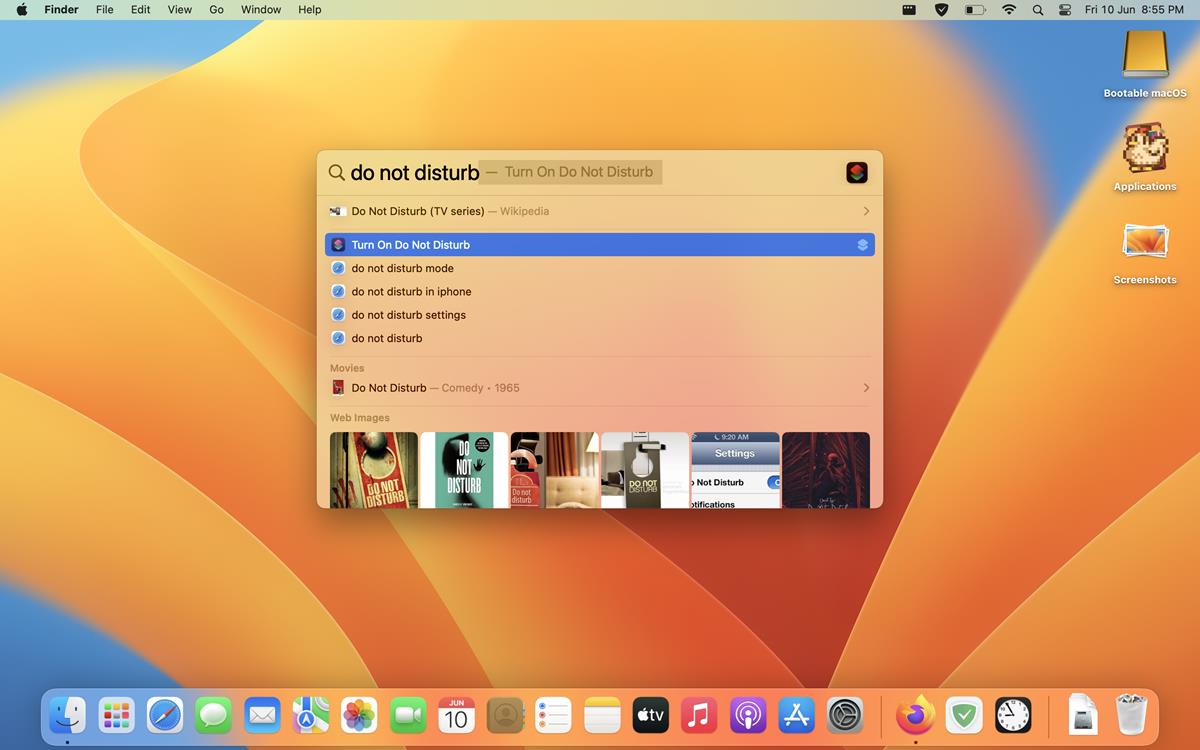
Task: Click the Wi-Fi icon in the menu bar
Action: (1009, 9)
